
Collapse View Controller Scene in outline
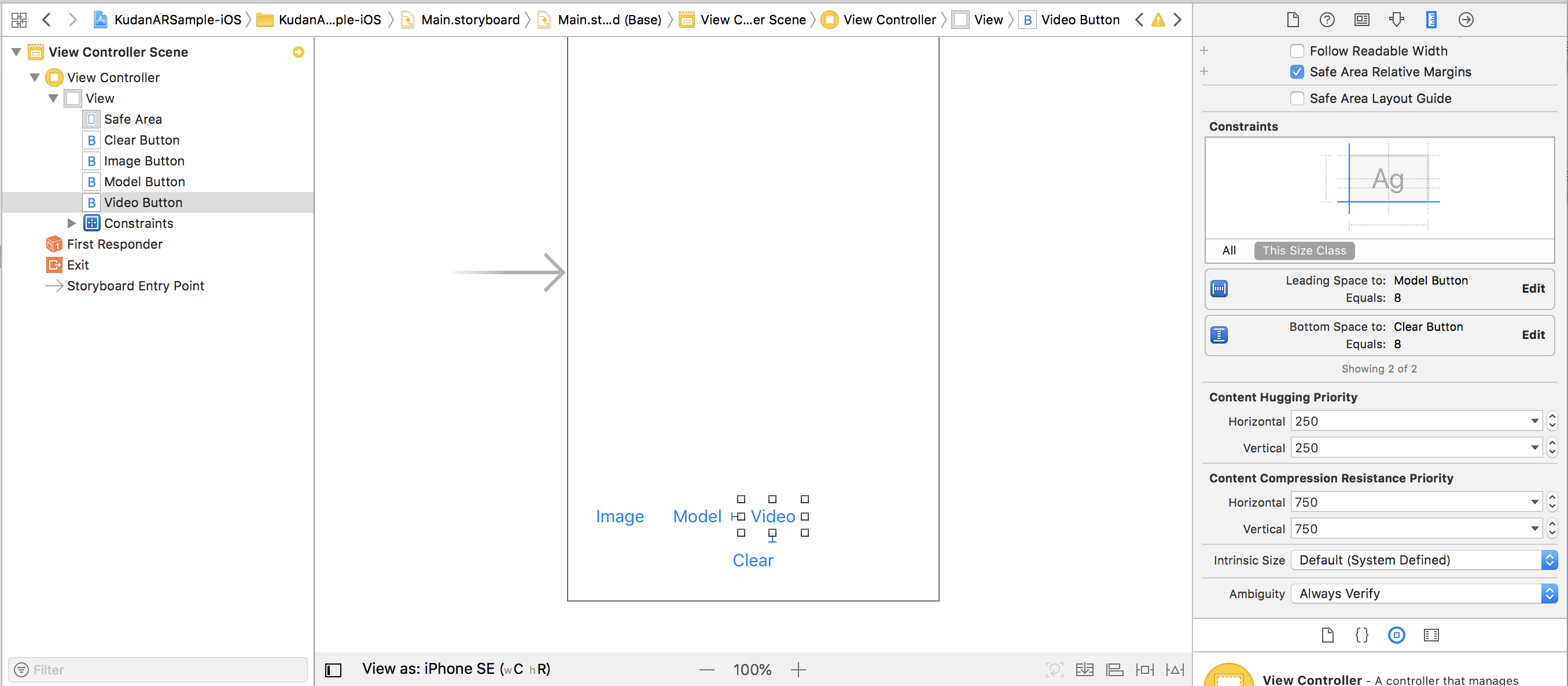16,53
